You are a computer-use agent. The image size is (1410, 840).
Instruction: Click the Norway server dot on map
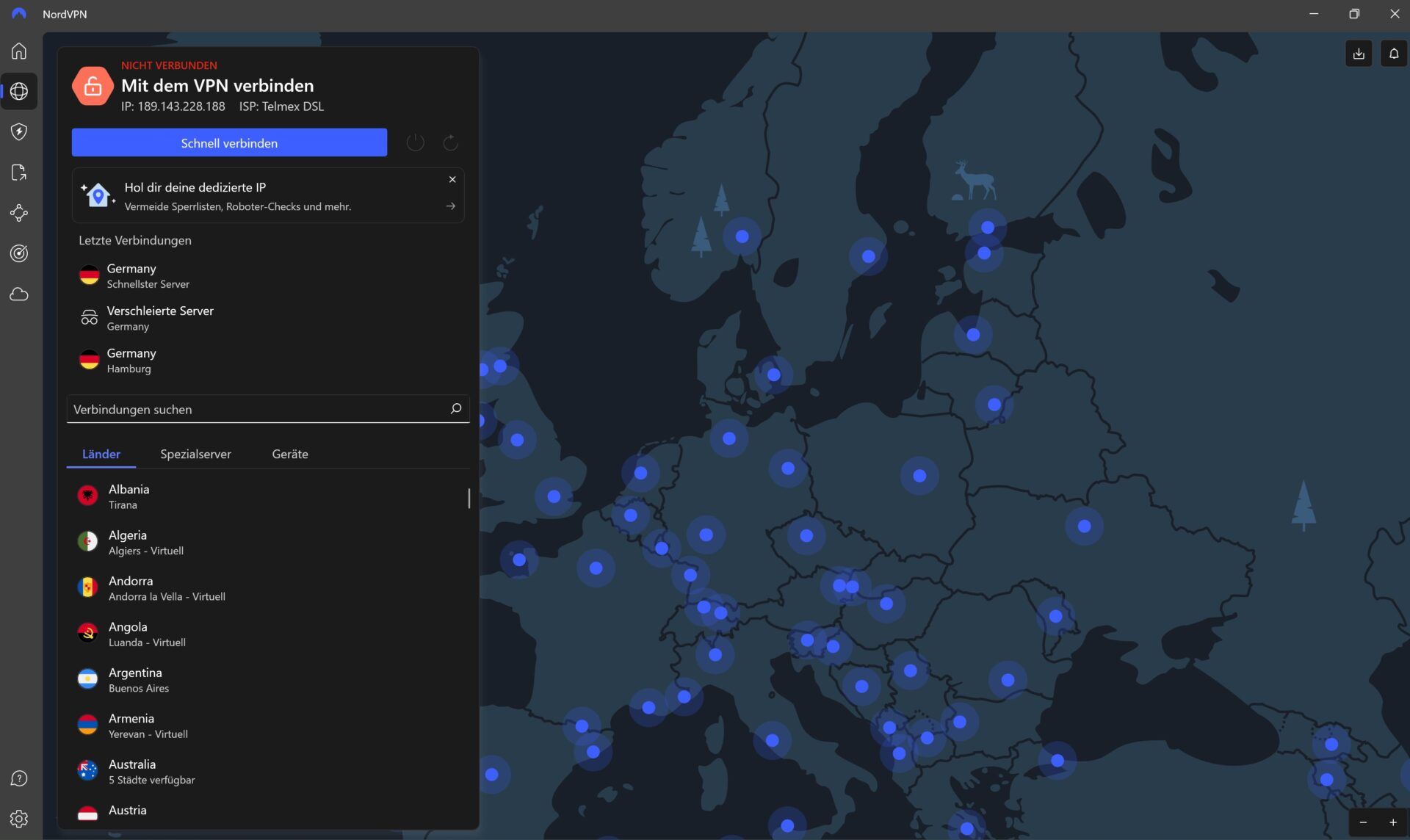(742, 236)
